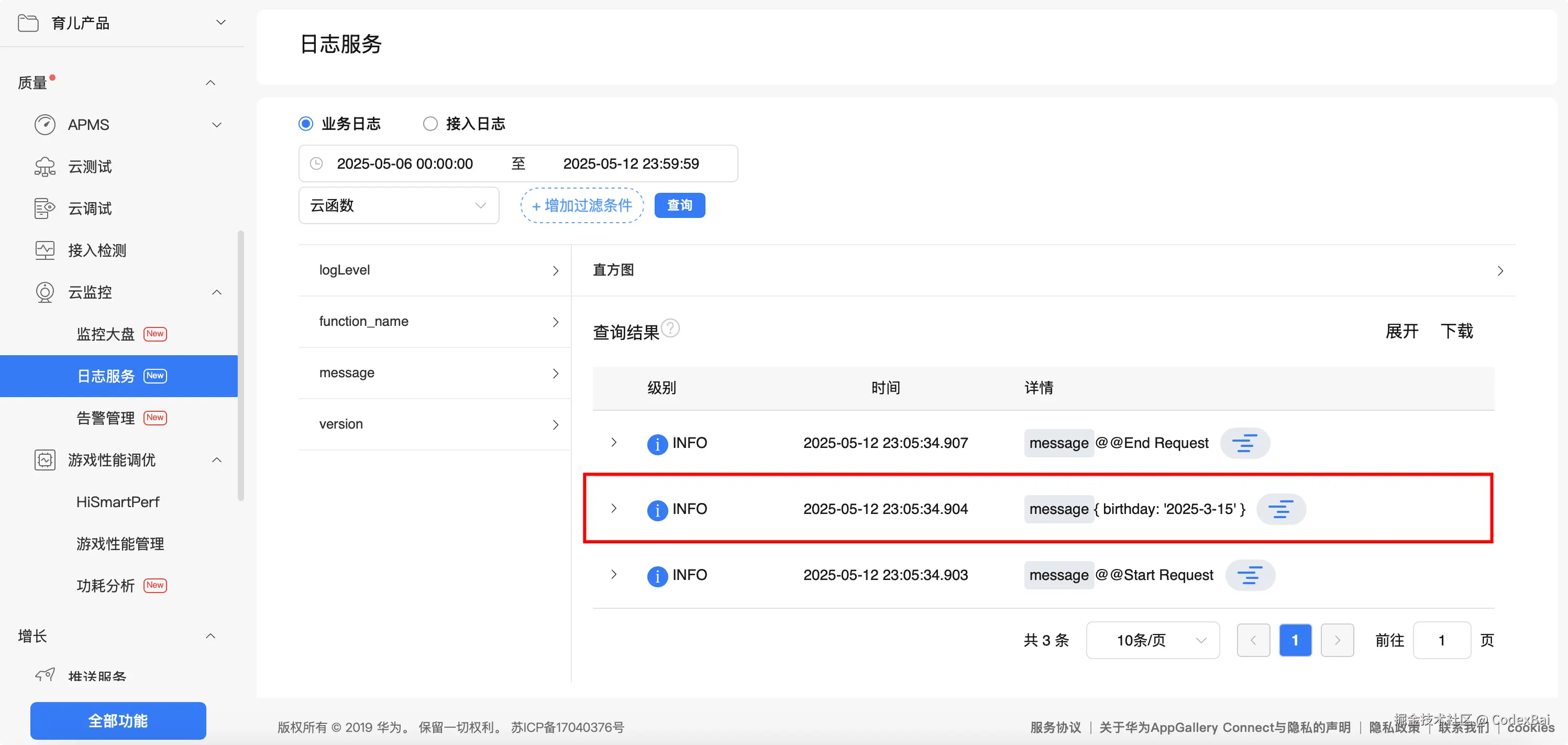Click format icon beside @@End Request message
The width and height of the screenshot is (1568, 745).
pyautogui.click(x=1244, y=443)
